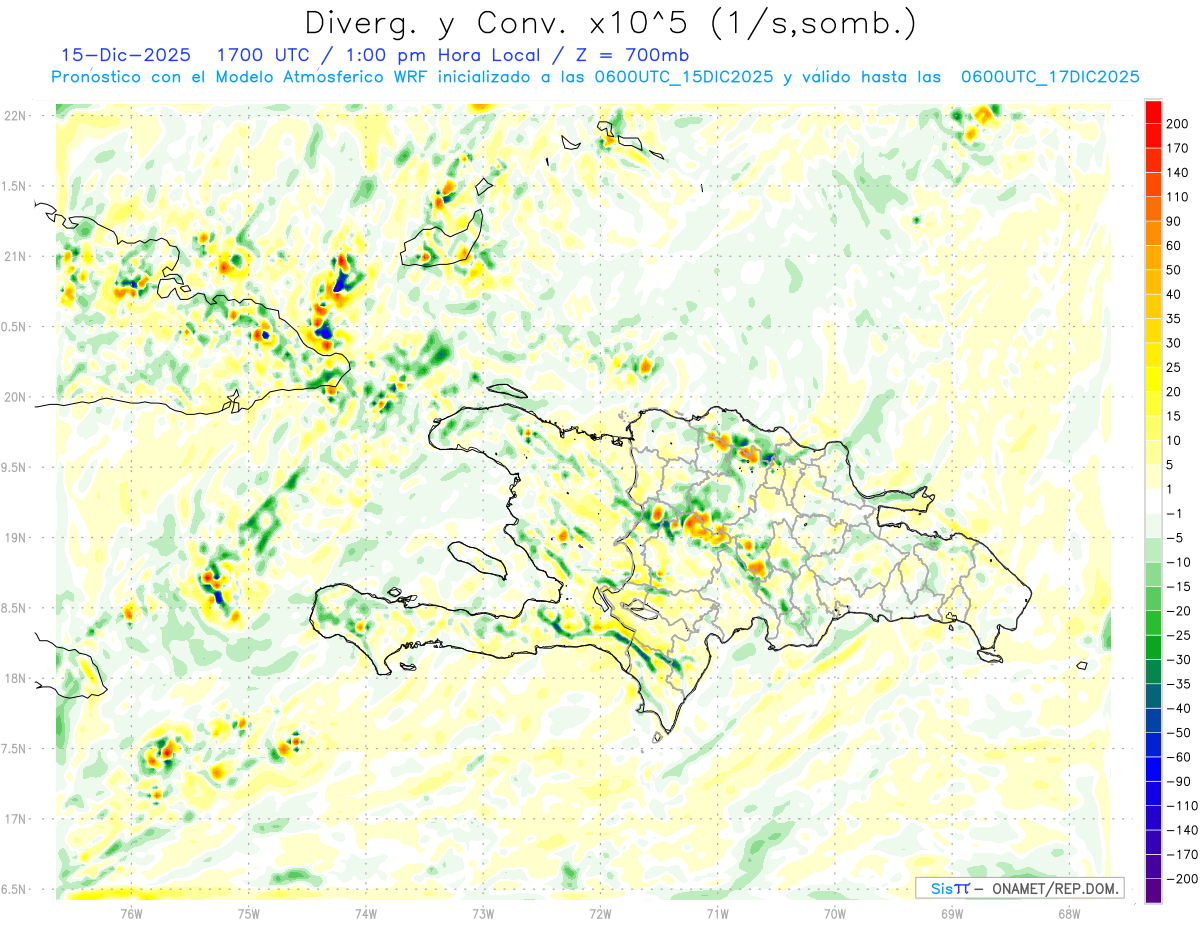Image resolution: width=1200 pixels, height=927 pixels.
Task: Click the 73W longitude label
Action: (x=483, y=914)
